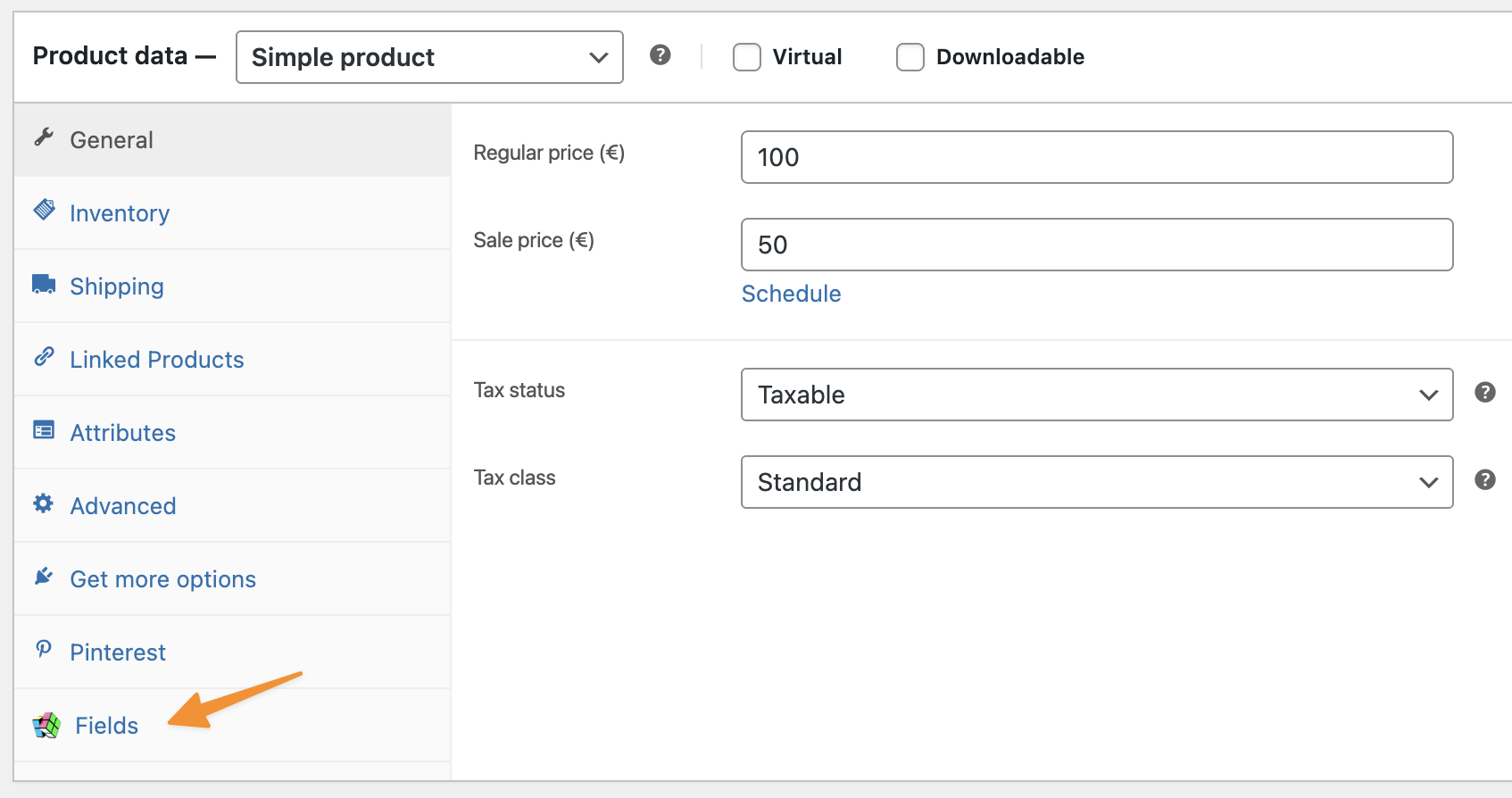Open the Tax class Standard dropdown
This screenshot has height=798, width=1512.
tap(1096, 482)
